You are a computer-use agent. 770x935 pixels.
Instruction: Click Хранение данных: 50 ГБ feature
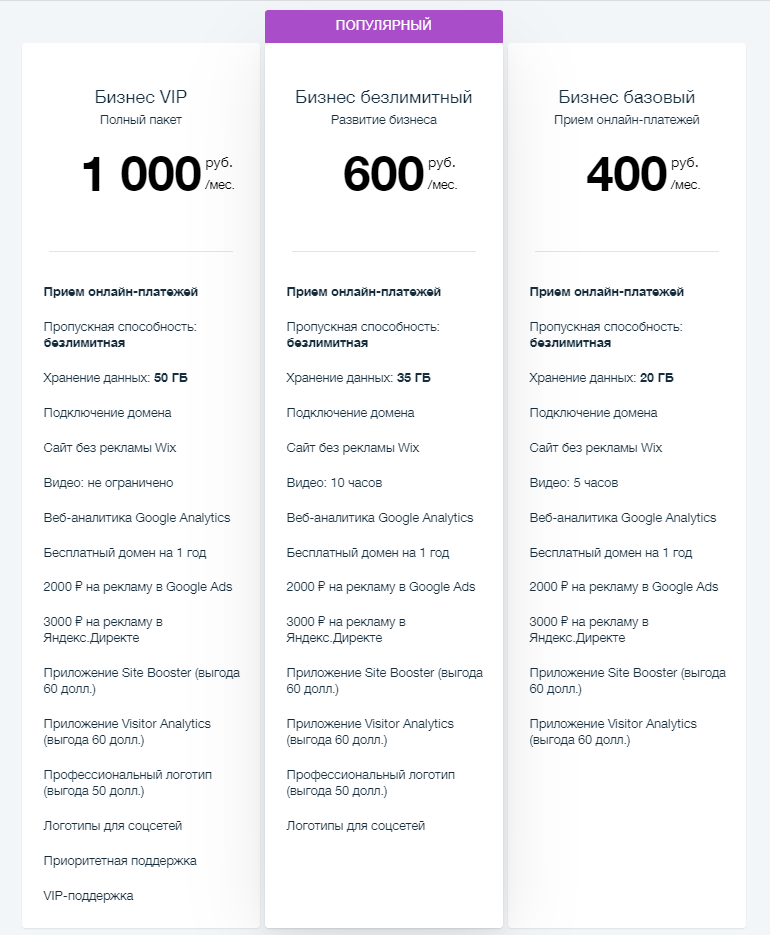tap(115, 377)
